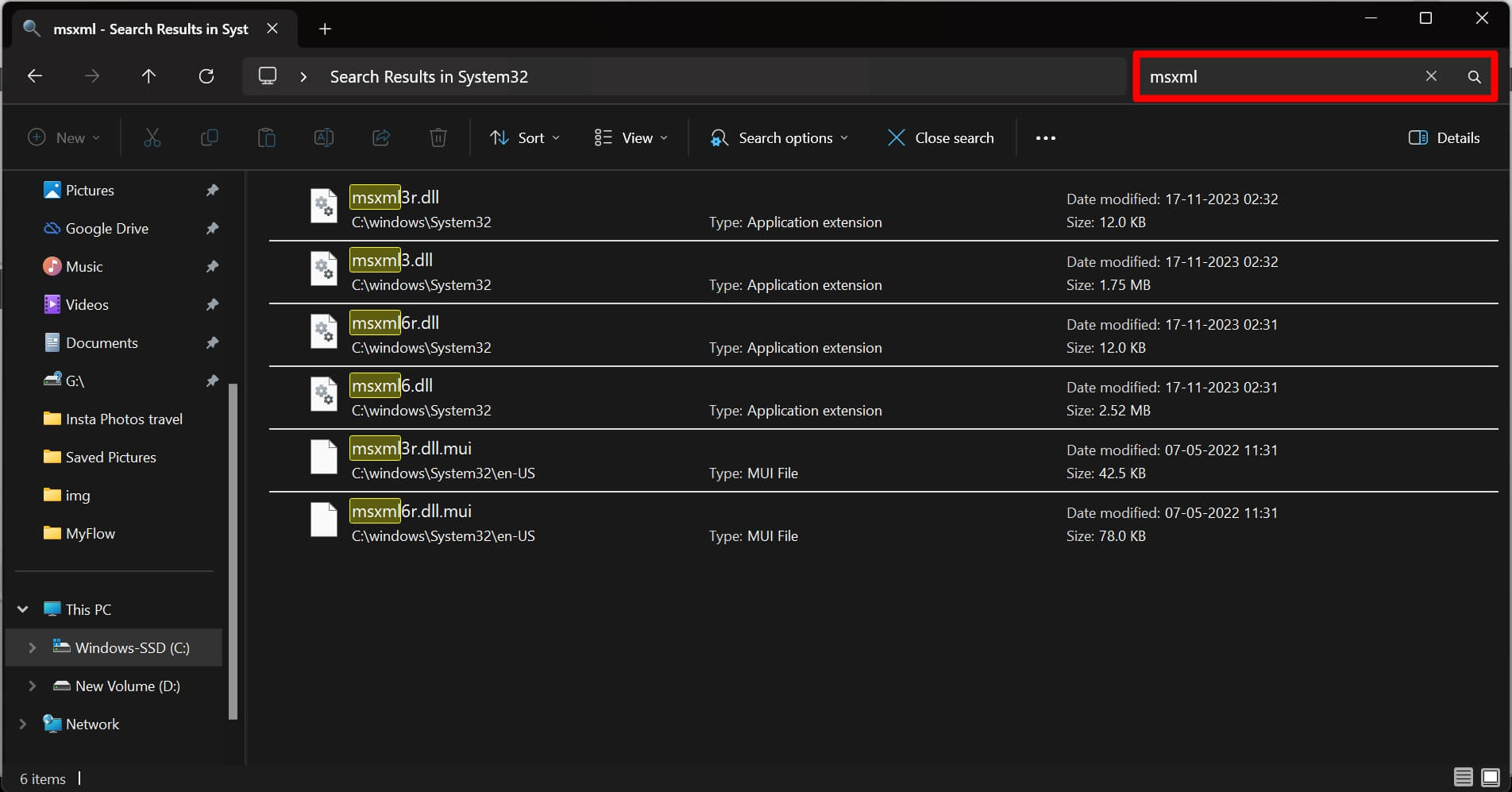Switch to large thumbnails view in status bar
This screenshot has height=792, width=1512.
[1491, 777]
